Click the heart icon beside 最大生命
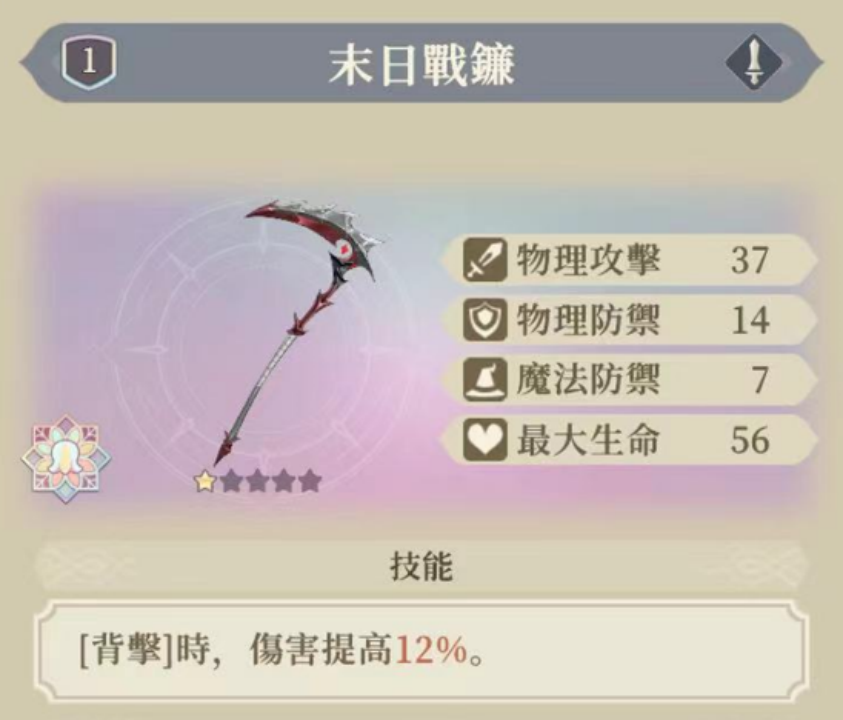843x720 pixels. (x=484, y=439)
